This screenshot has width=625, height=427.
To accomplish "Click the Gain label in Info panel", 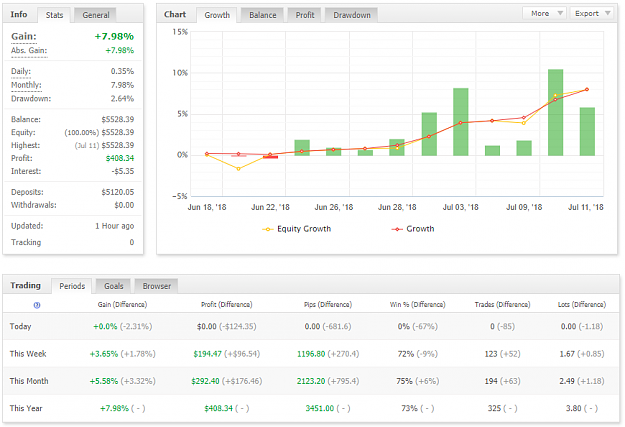I will (24, 37).
